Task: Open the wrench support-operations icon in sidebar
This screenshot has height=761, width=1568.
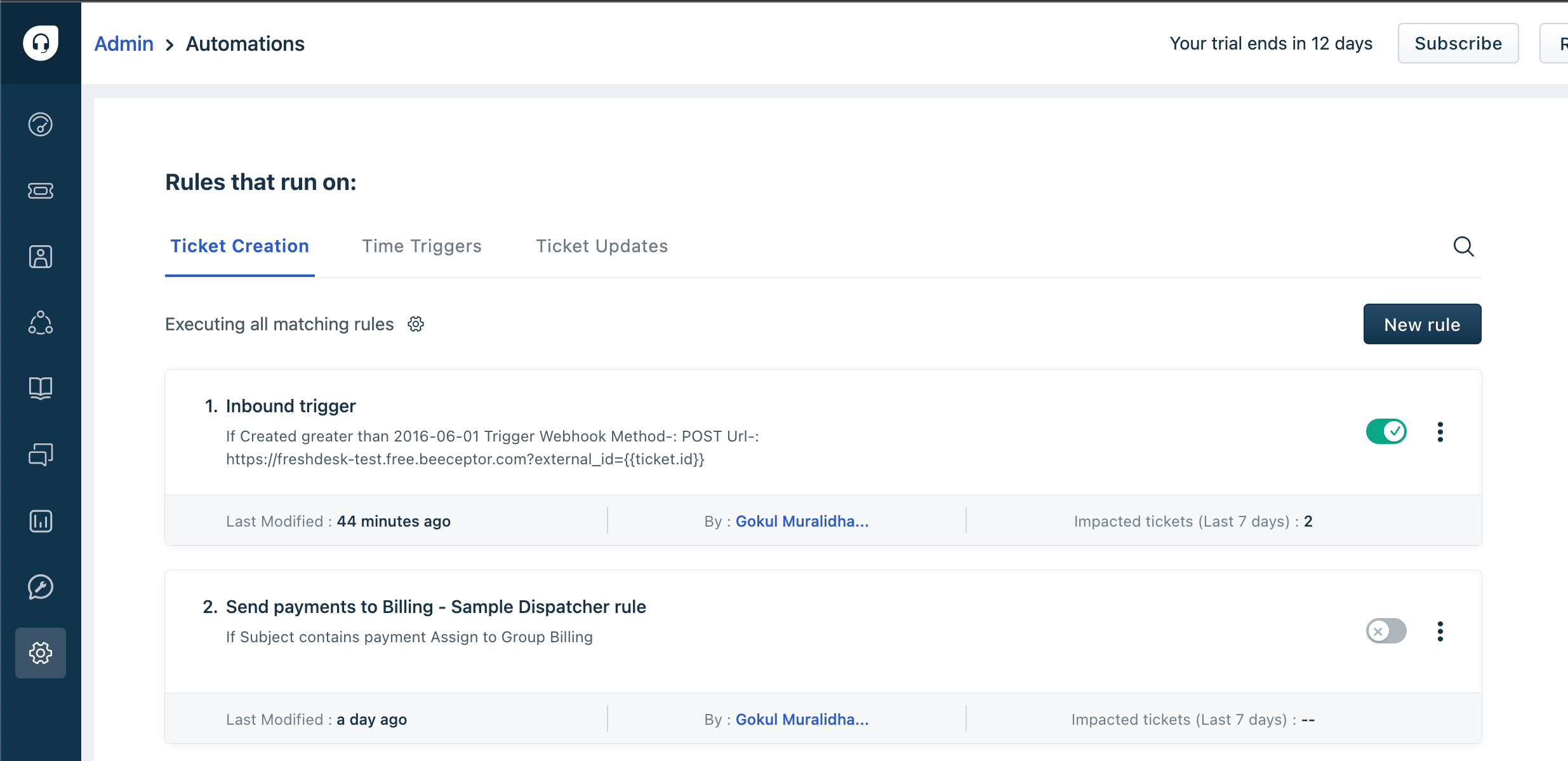Action: tap(41, 587)
